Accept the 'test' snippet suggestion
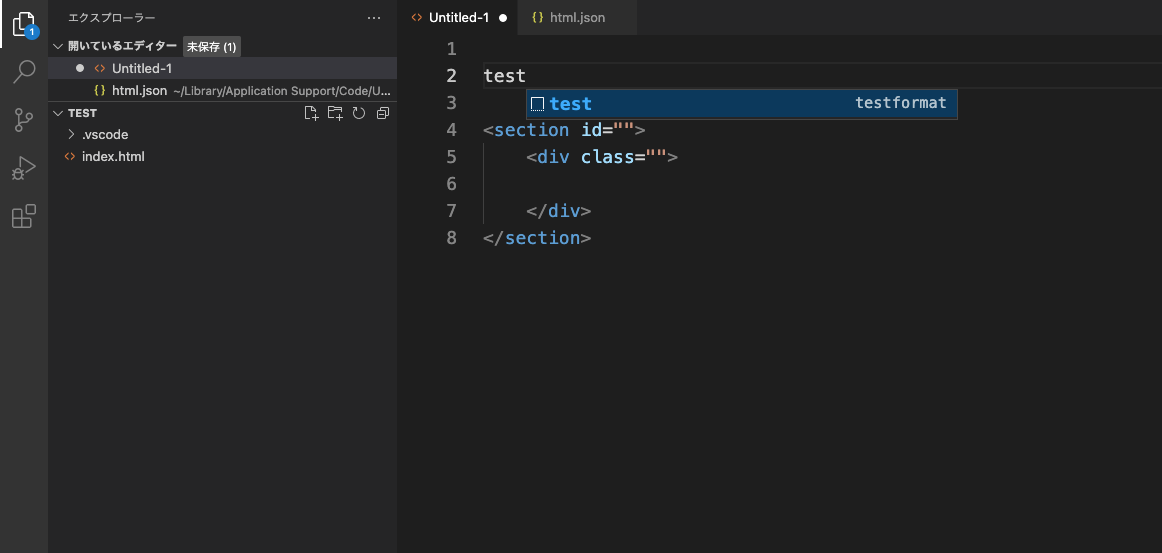Viewport: 1162px width, 553px height. (x=742, y=104)
